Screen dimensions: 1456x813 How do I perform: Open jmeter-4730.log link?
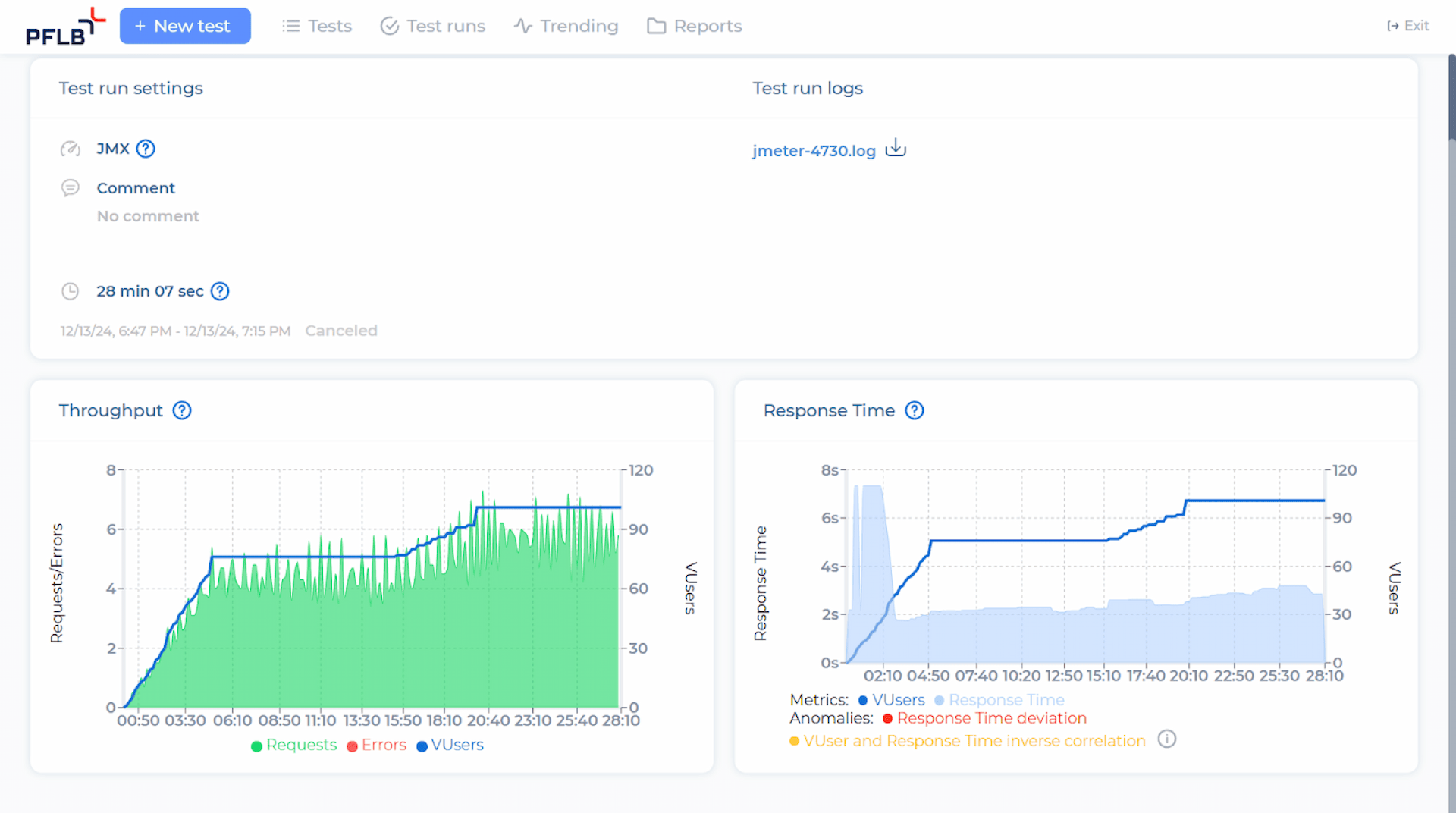point(814,151)
